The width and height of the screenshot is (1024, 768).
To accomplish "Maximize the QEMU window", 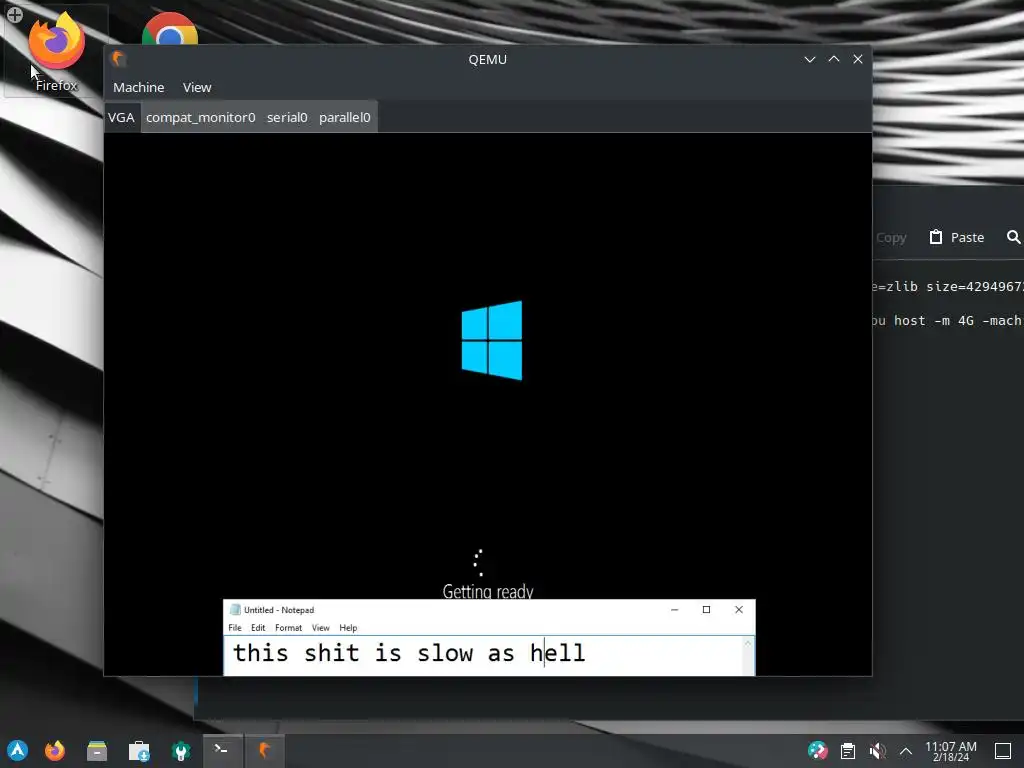I will pyautogui.click(x=834, y=59).
